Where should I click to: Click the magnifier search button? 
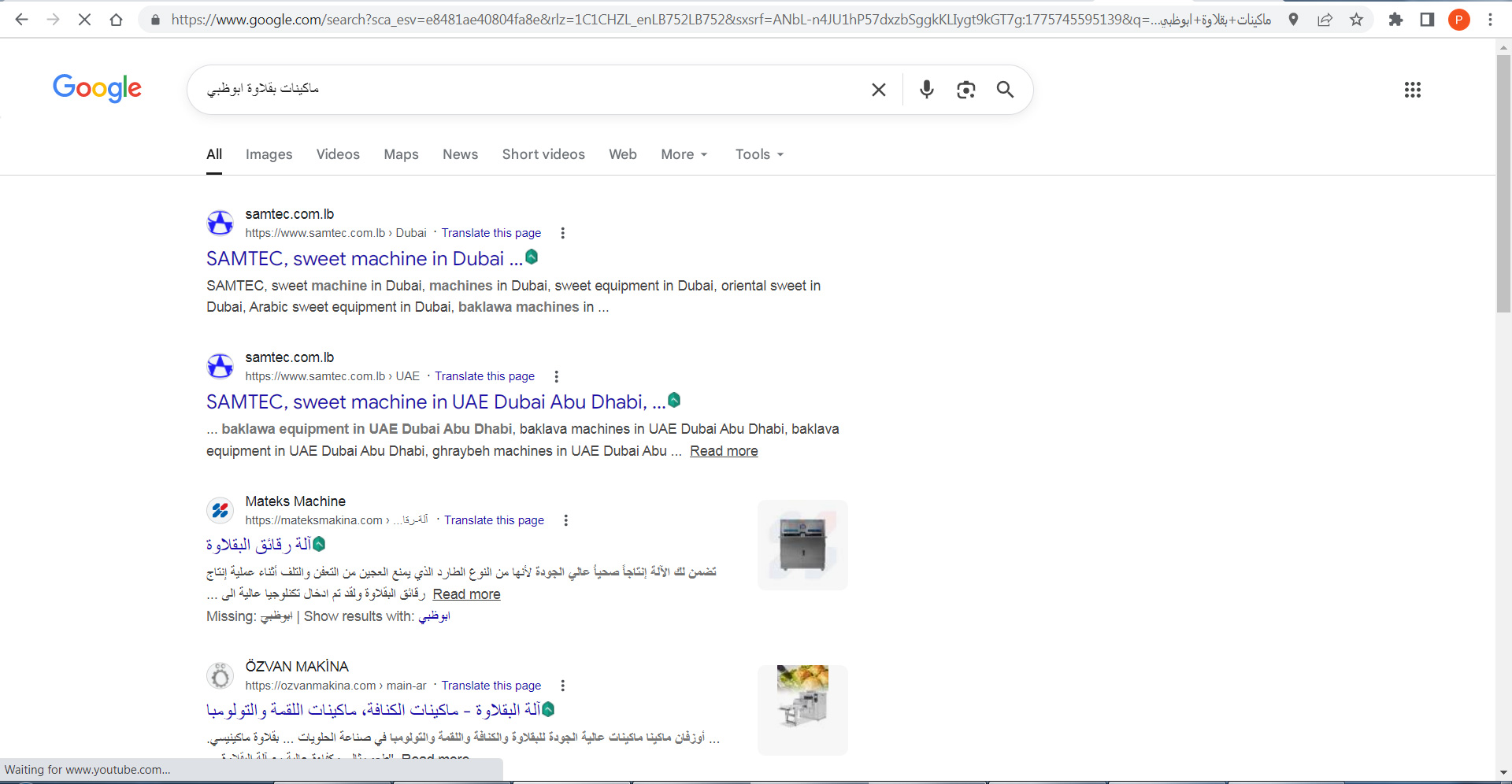[1005, 90]
